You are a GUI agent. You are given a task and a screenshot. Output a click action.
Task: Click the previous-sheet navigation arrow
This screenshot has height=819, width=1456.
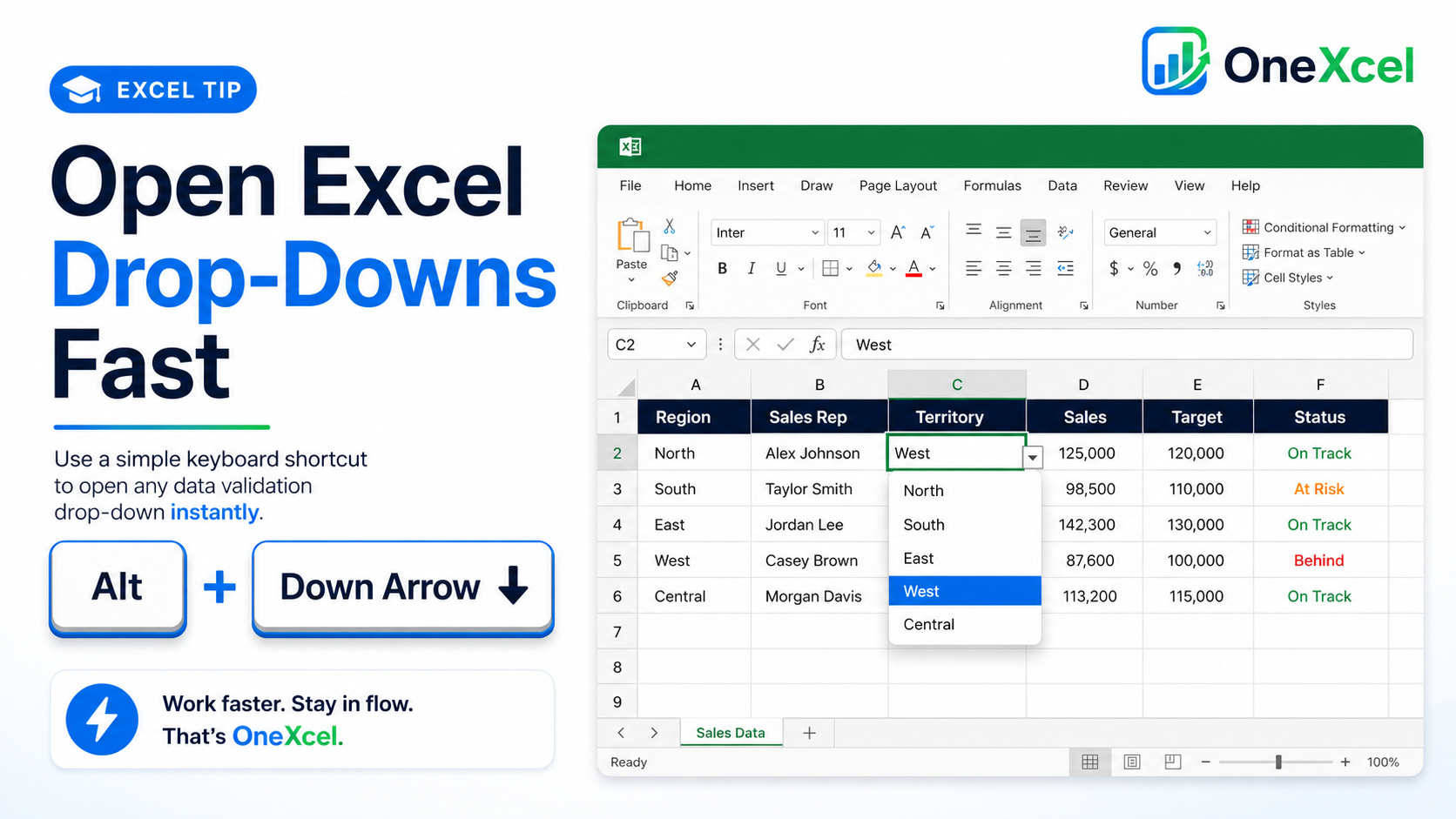(621, 733)
